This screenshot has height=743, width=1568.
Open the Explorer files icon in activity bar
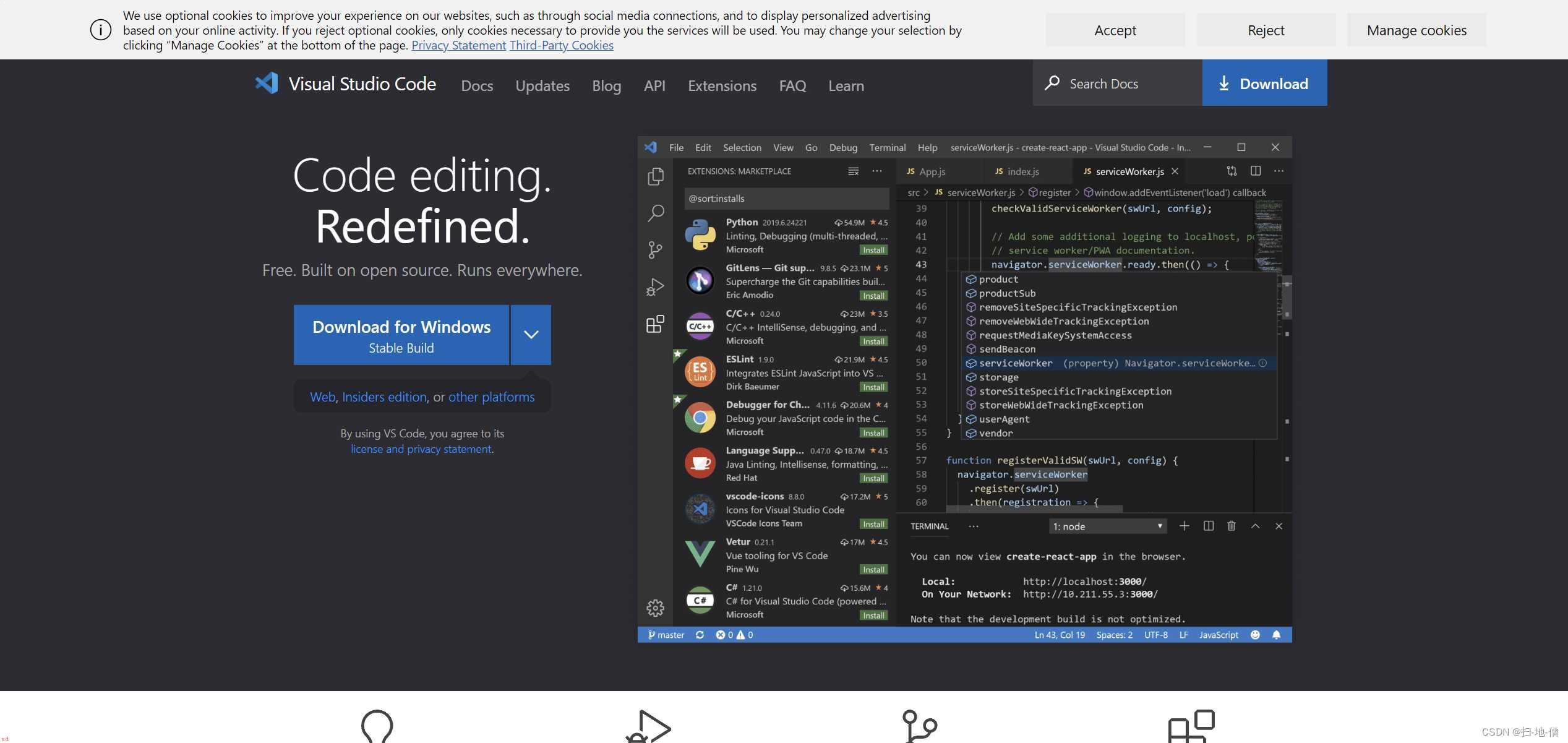656,177
